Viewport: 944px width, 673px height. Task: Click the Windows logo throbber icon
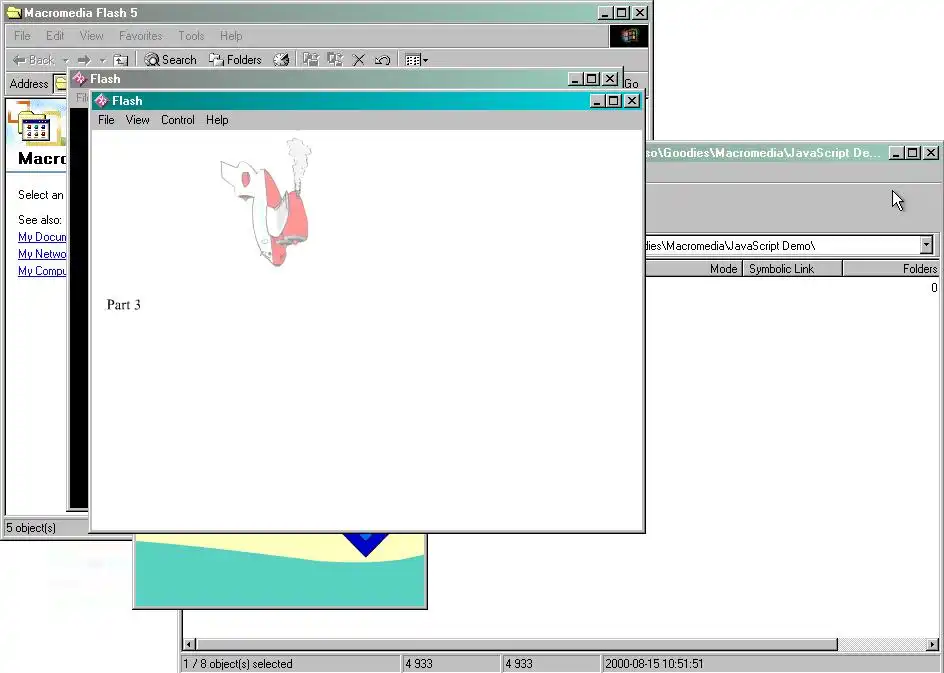[x=629, y=36]
